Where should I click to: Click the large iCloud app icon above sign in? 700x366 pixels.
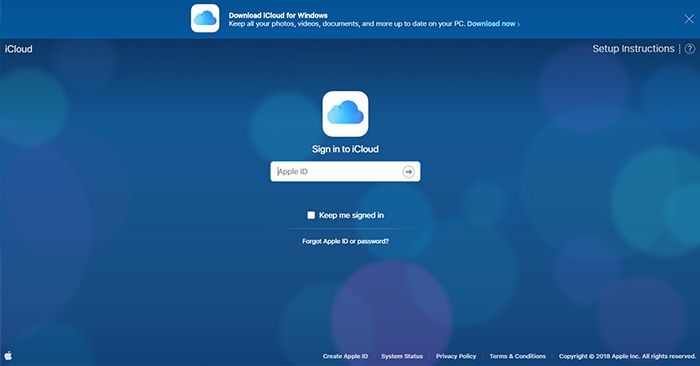coord(345,114)
